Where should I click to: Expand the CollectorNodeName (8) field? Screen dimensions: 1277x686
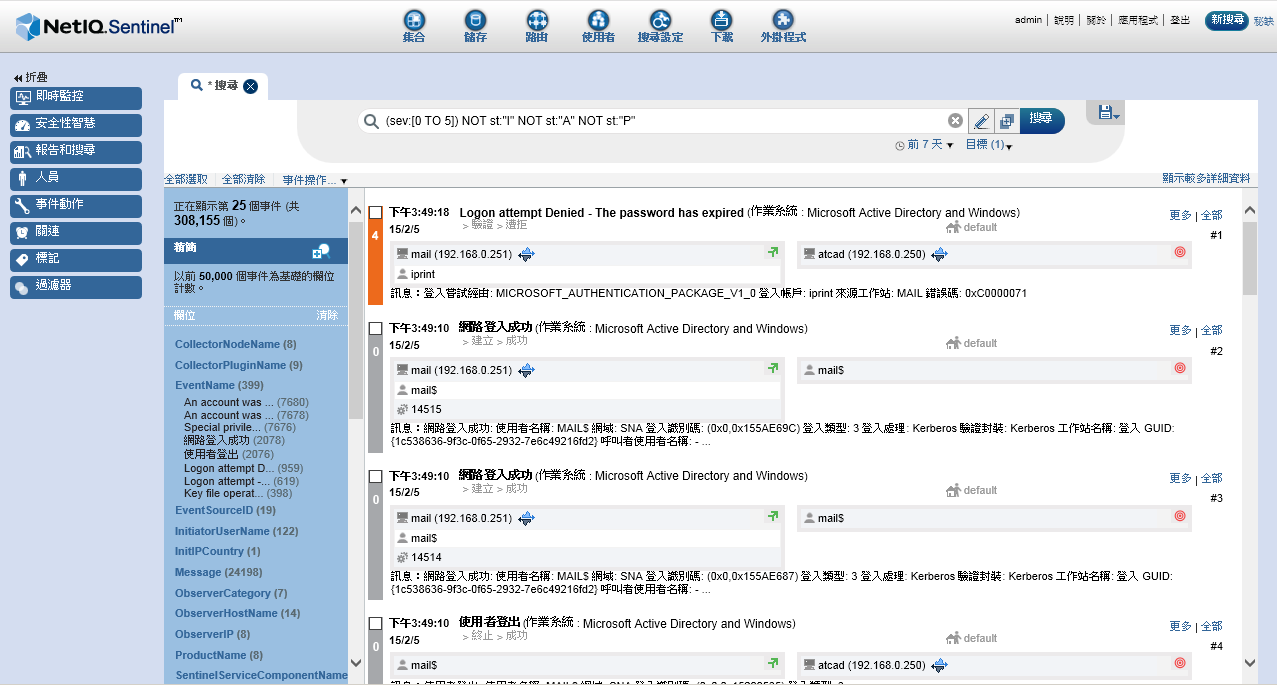pos(235,344)
